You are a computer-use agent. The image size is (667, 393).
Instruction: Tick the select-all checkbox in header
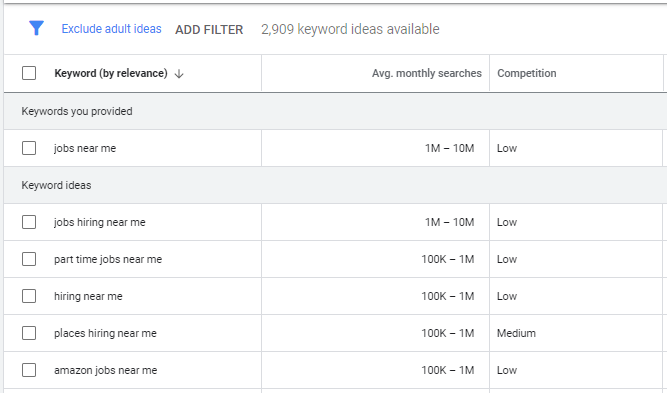pyautogui.click(x=29, y=73)
